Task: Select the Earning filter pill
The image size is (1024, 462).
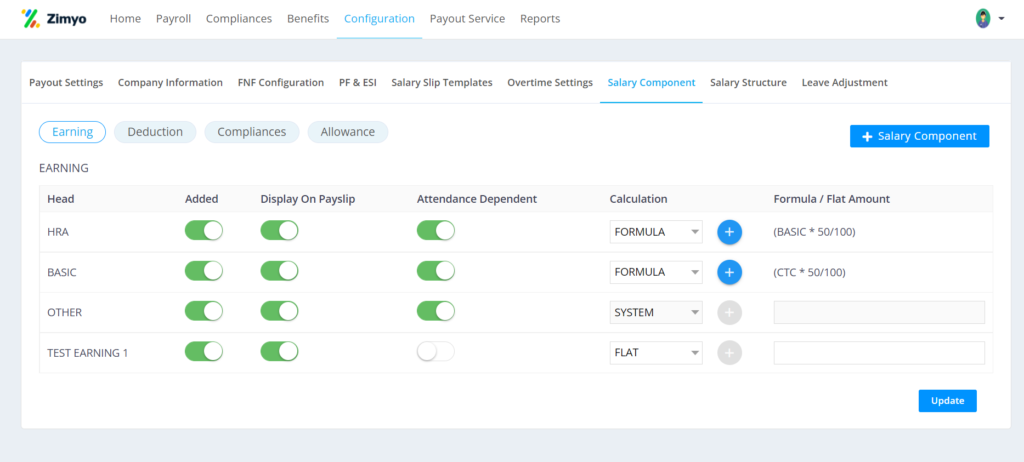Action: [72, 132]
